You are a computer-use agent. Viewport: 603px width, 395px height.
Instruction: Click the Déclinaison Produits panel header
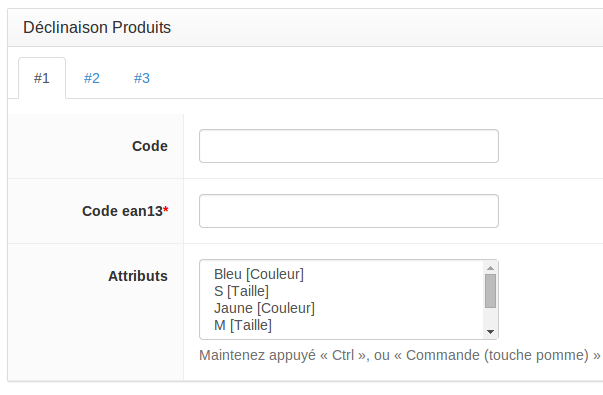pyautogui.click(x=97, y=28)
